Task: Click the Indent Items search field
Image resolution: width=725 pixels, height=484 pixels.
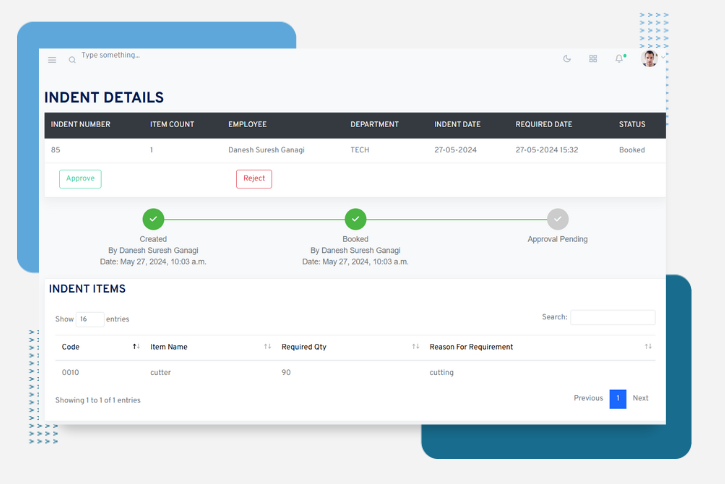Action: (612, 317)
